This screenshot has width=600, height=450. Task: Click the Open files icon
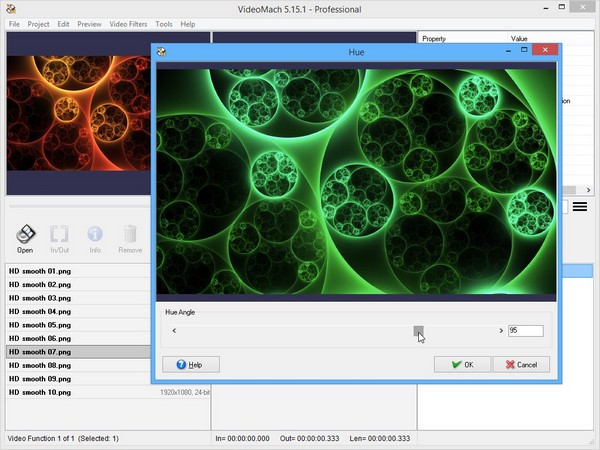point(25,235)
